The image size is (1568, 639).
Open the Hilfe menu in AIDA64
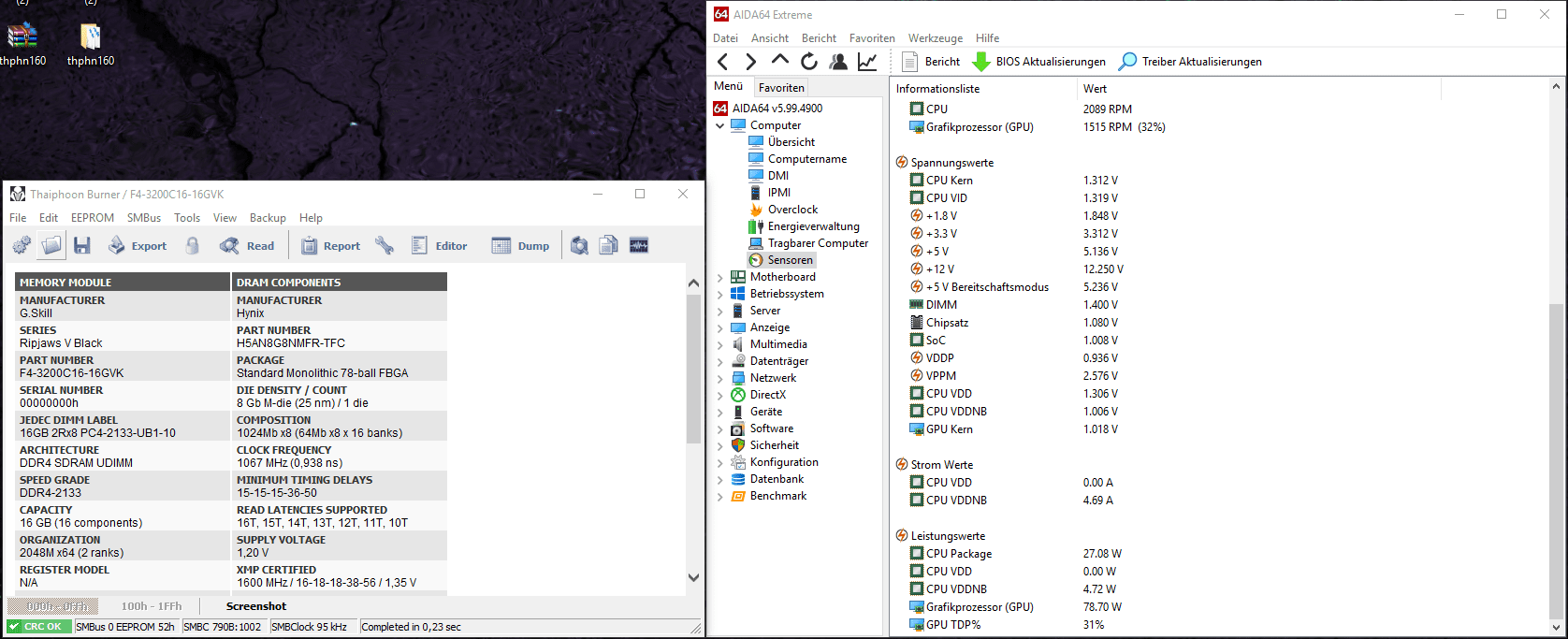click(x=987, y=38)
